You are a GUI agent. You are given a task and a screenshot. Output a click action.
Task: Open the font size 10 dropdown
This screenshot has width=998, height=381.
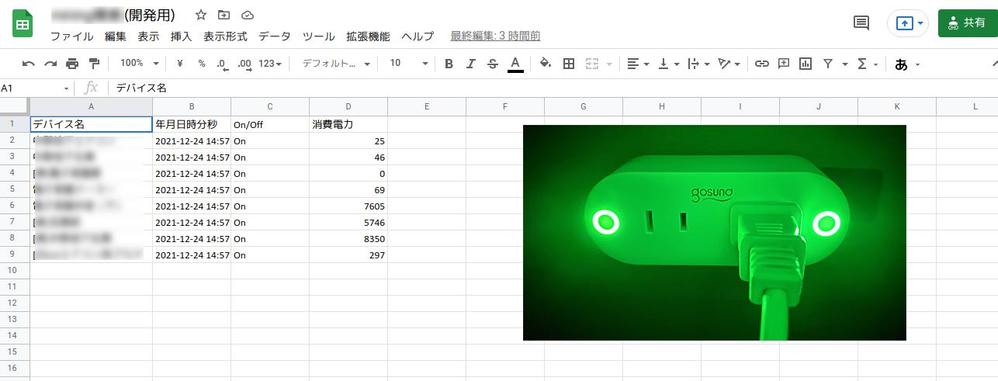(409, 64)
